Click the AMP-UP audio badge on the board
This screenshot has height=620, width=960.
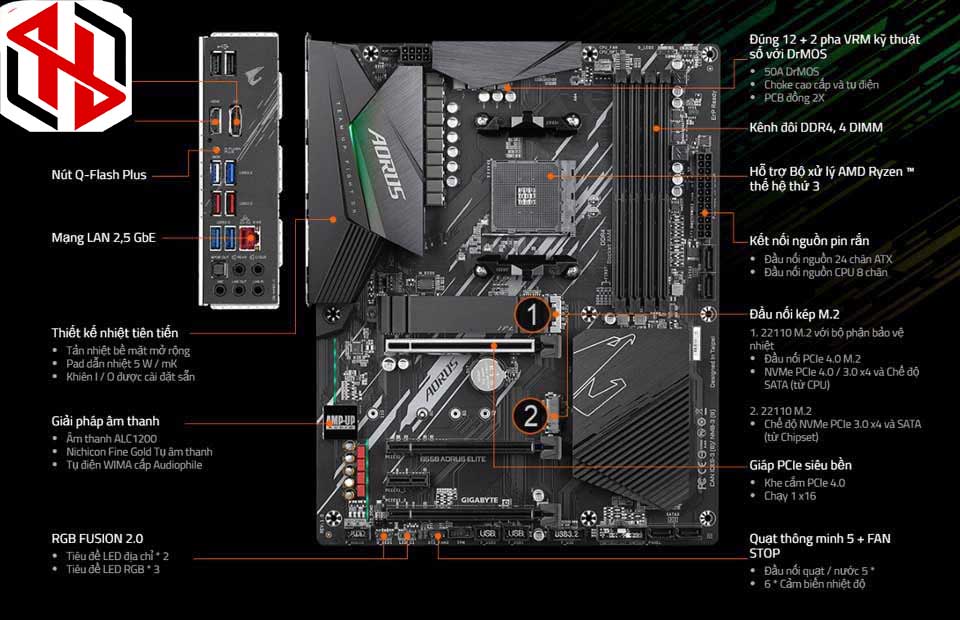coord(340,420)
